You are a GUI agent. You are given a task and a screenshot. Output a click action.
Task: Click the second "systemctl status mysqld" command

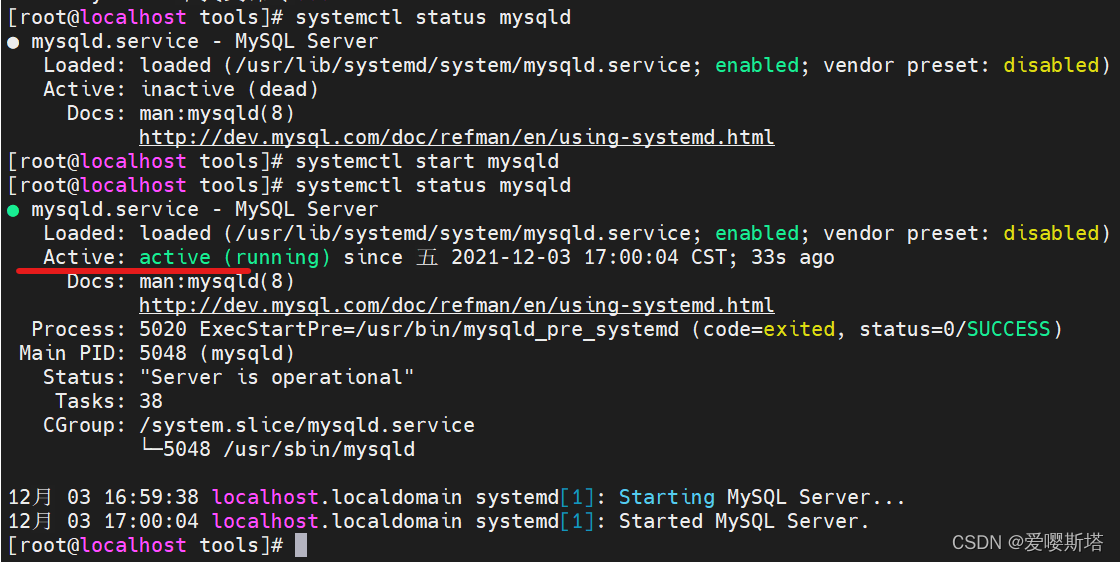click(433, 186)
